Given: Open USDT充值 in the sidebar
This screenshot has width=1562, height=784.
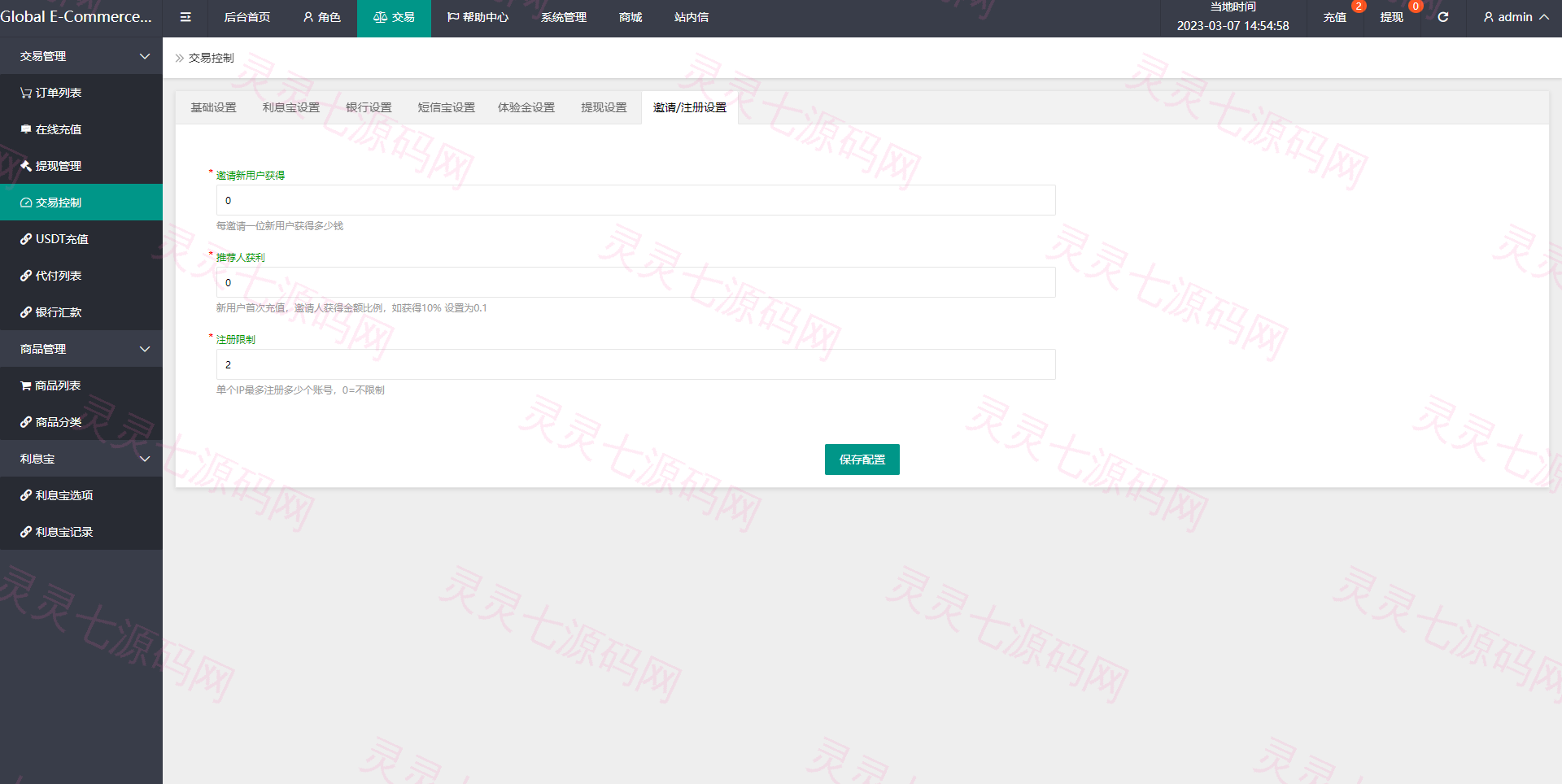Looking at the screenshot, I should pyautogui.click(x=81, y=239).
